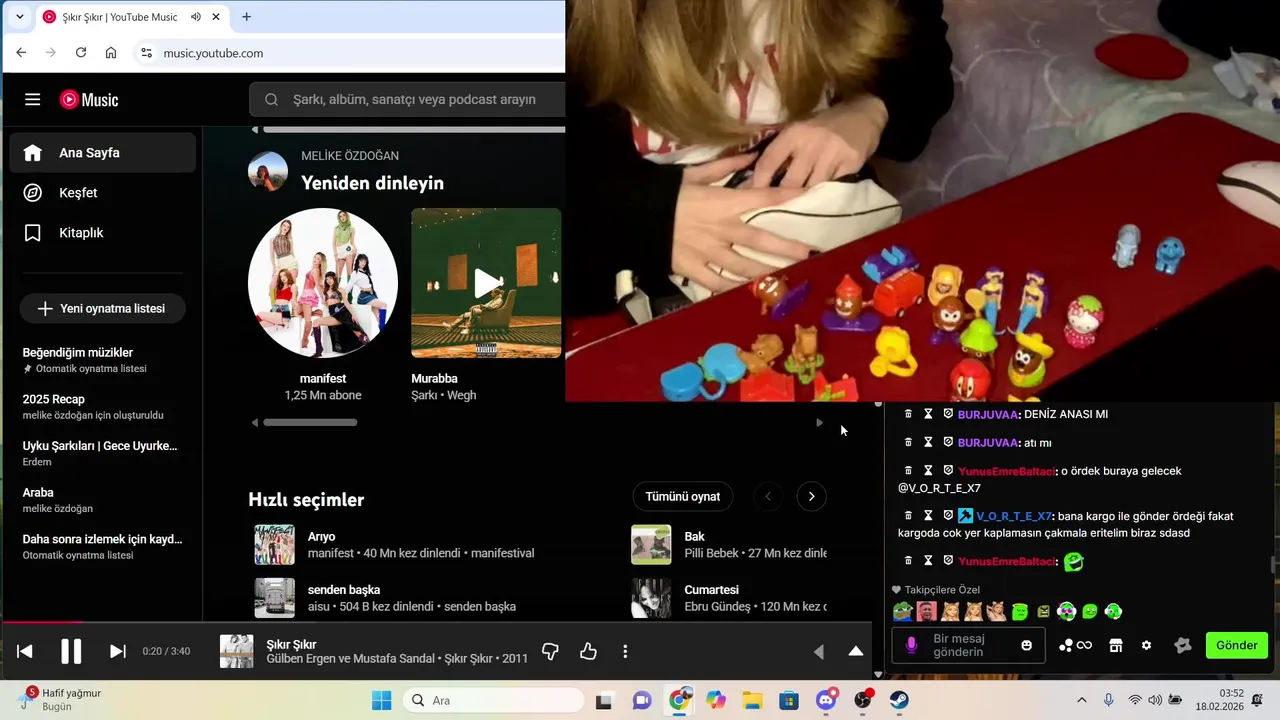This screenshot has height=720, width=1280.
Task: Play the song Arıyo by manifest
Action: 274,545
